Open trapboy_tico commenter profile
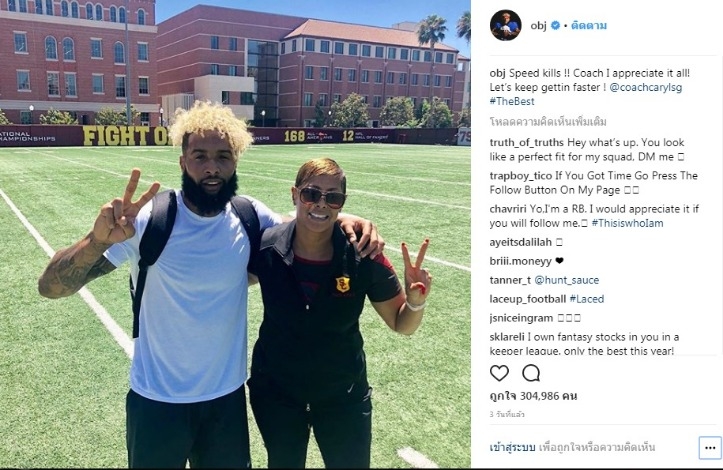 click(x=521, y=176)
